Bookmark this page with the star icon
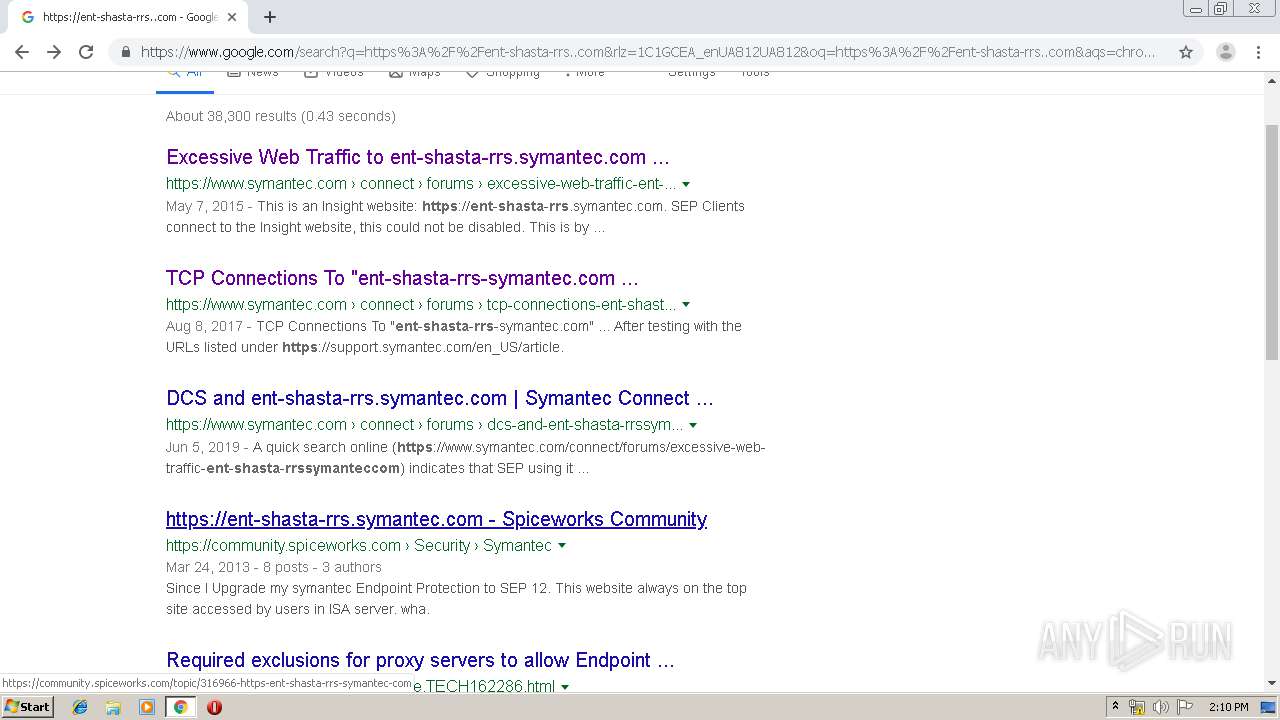The image size is (1280, 720). click(x=1186, y=52)
